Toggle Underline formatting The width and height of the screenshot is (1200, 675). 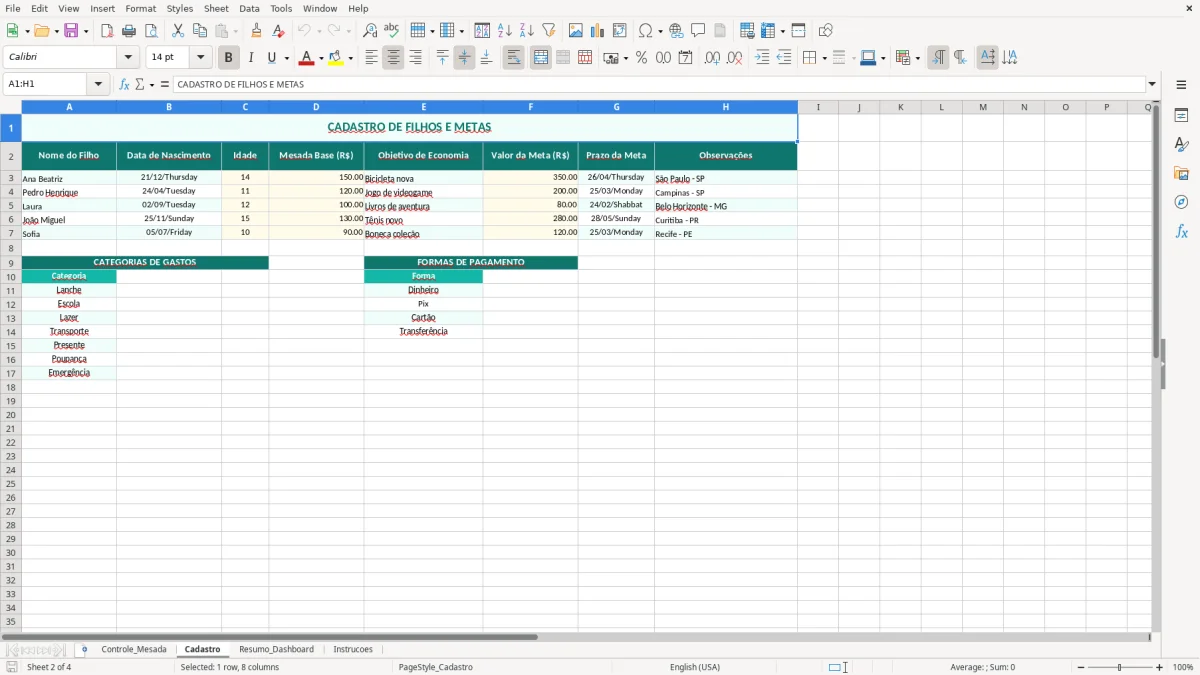tap(271, 58)
